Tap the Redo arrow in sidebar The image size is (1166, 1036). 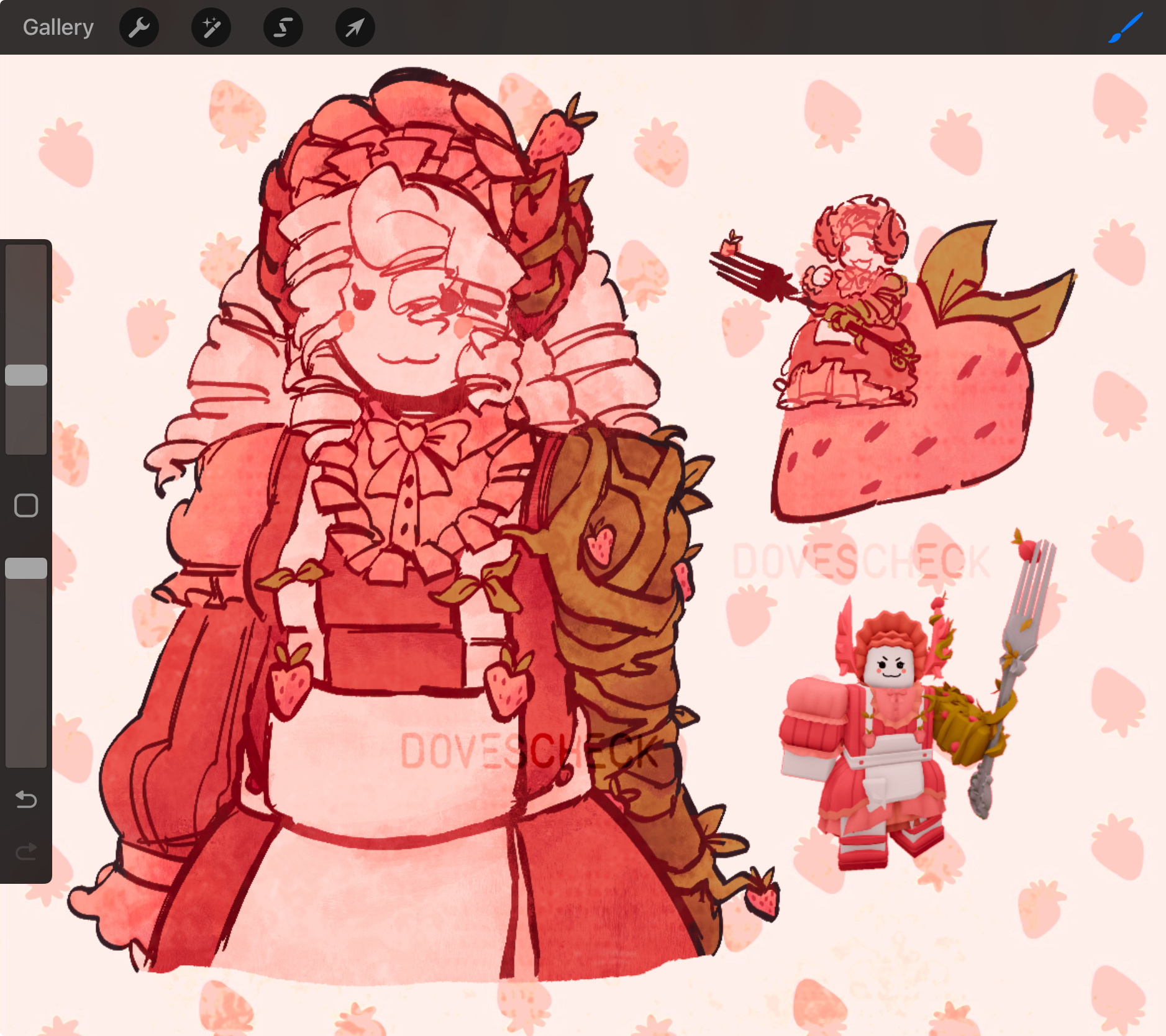tap(26, 852)
